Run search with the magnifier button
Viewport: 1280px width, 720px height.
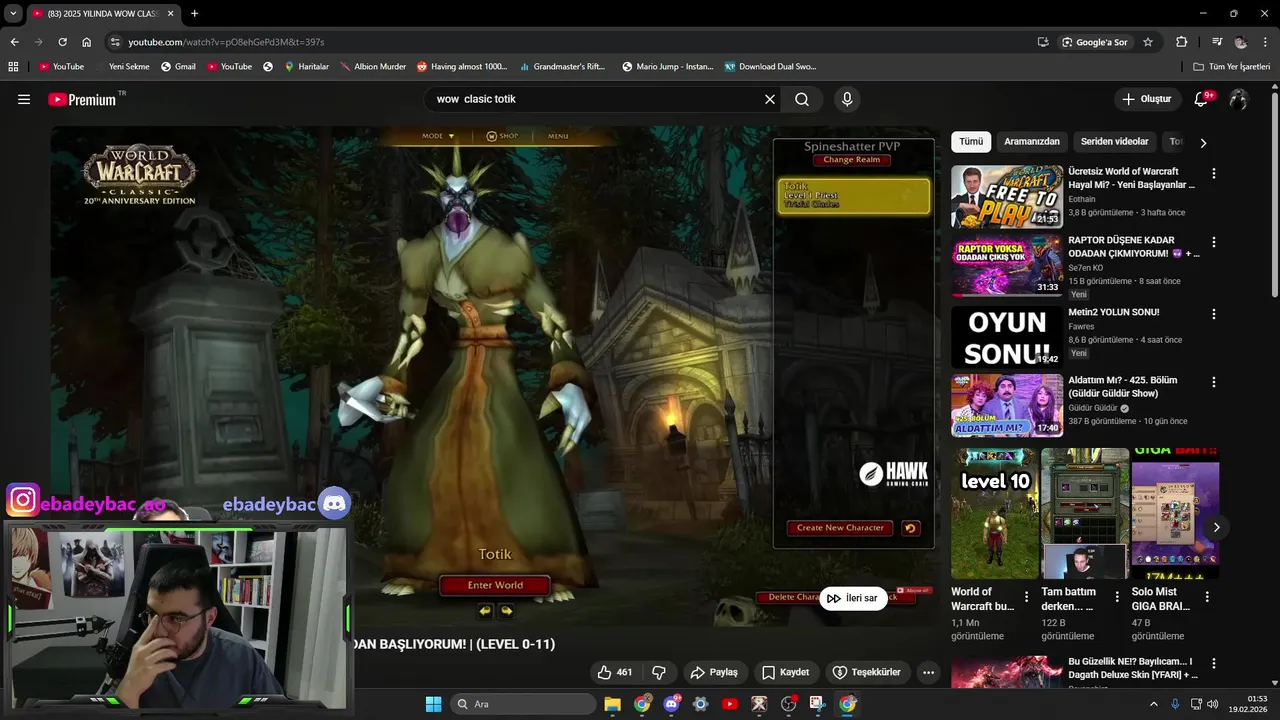click(802, 99)
